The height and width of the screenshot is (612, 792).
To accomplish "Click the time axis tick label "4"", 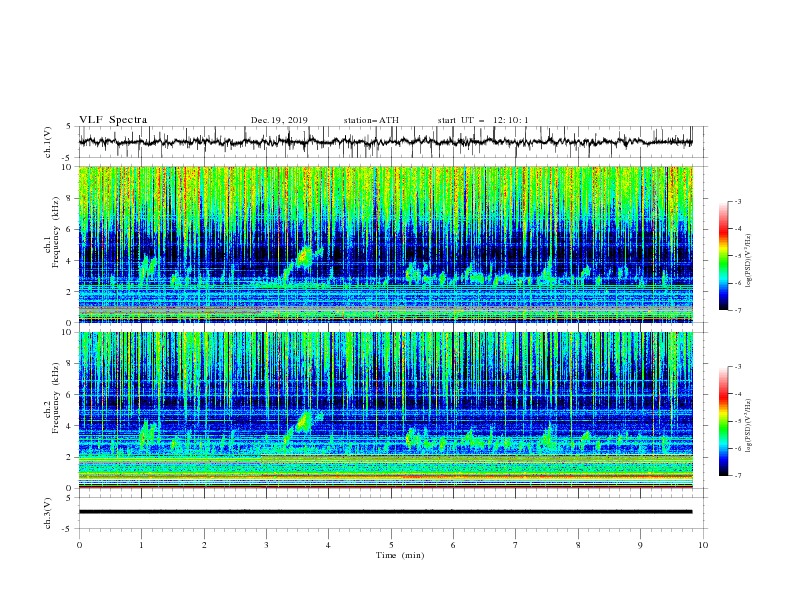I will [x=328, y=545].
